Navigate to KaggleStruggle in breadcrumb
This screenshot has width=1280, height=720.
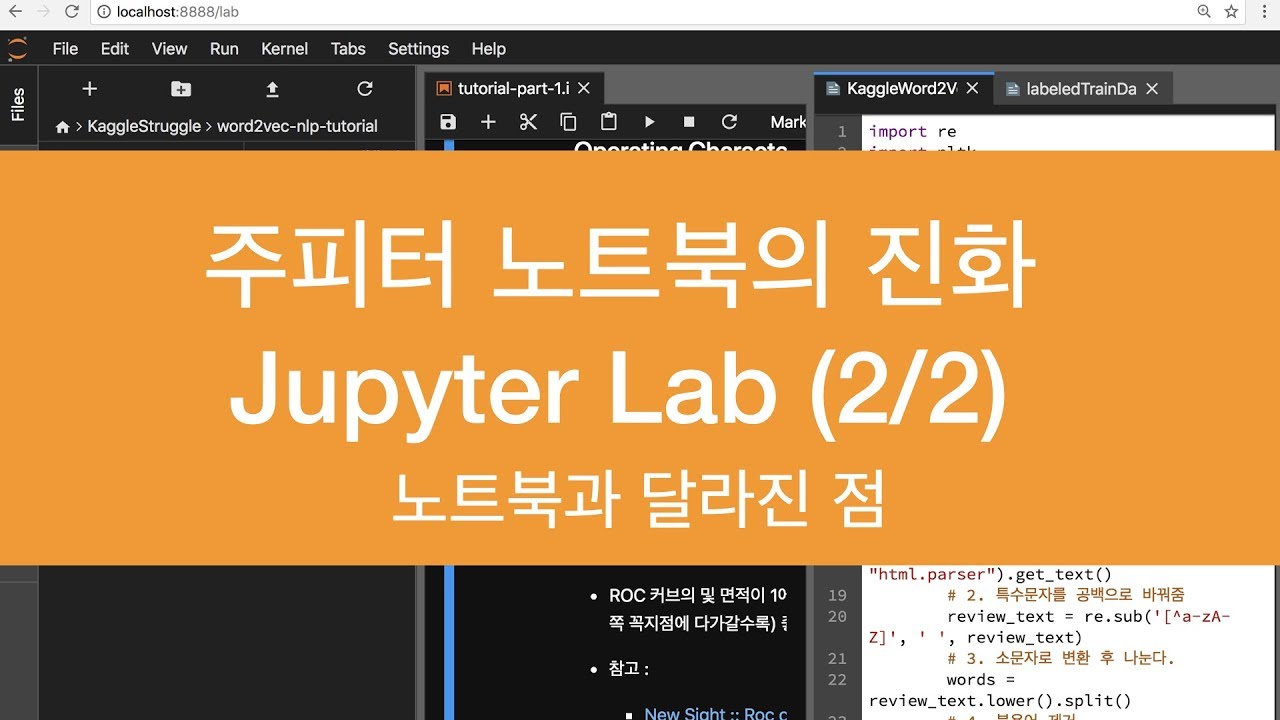144,126
